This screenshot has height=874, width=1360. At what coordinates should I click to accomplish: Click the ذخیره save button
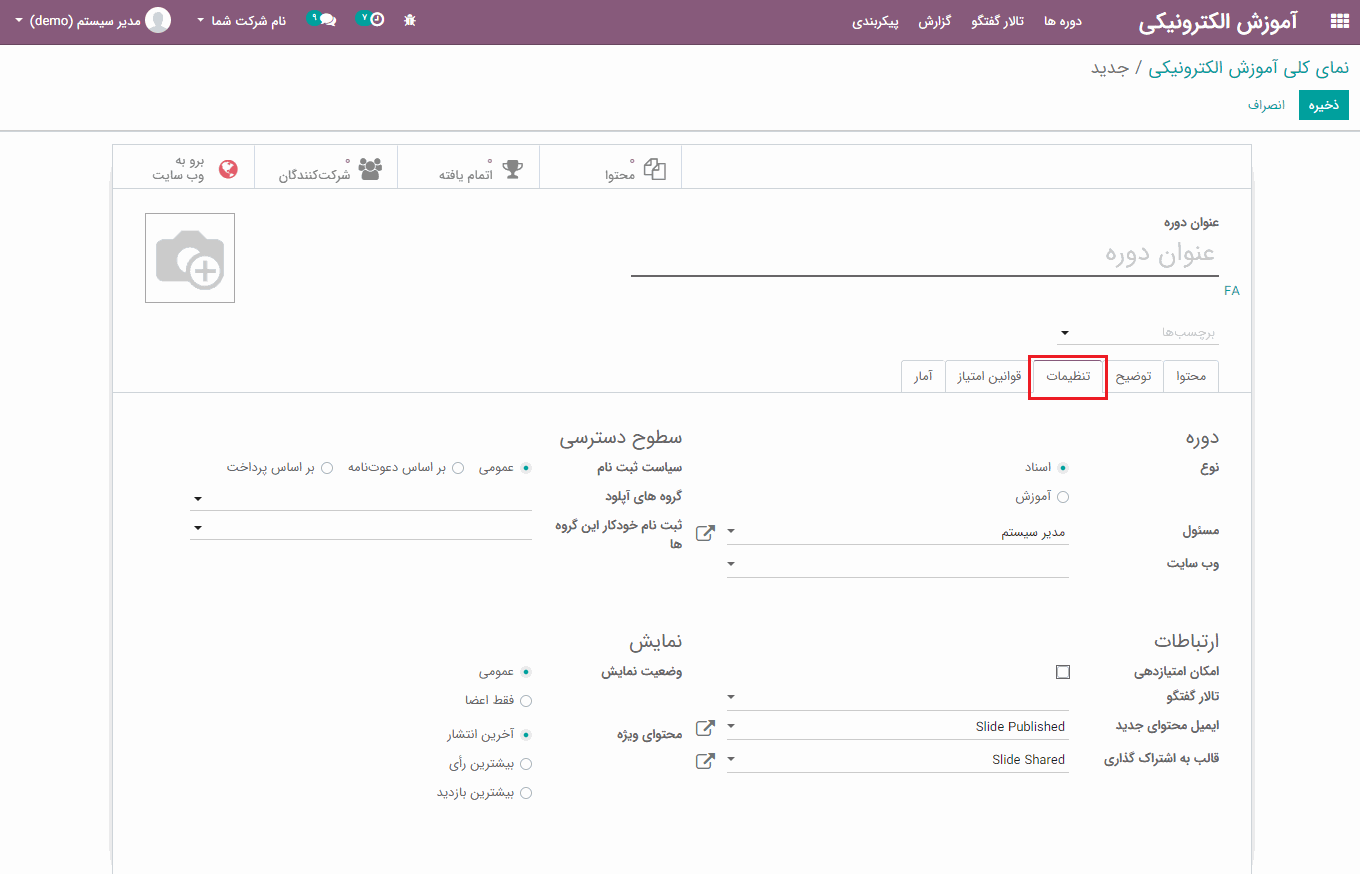click(1323, 105)
